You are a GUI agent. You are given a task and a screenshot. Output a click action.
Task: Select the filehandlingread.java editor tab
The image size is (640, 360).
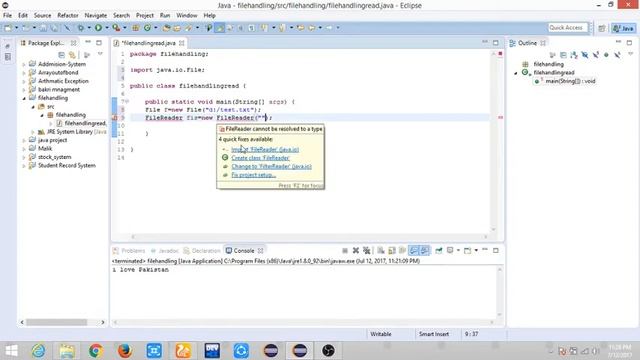(x=149, y=43)
